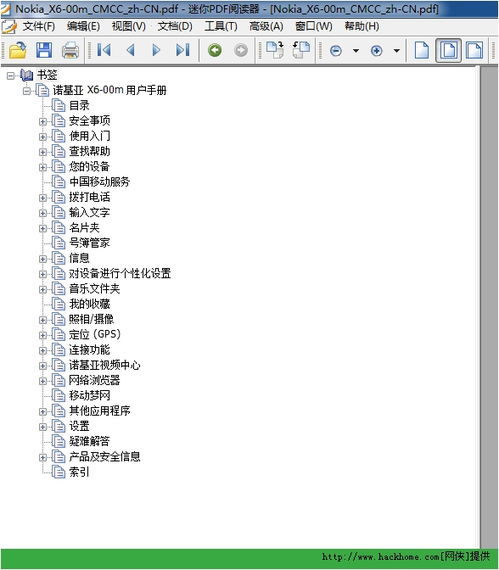
Task: Jump to the last page
Action: click(182, 50)
